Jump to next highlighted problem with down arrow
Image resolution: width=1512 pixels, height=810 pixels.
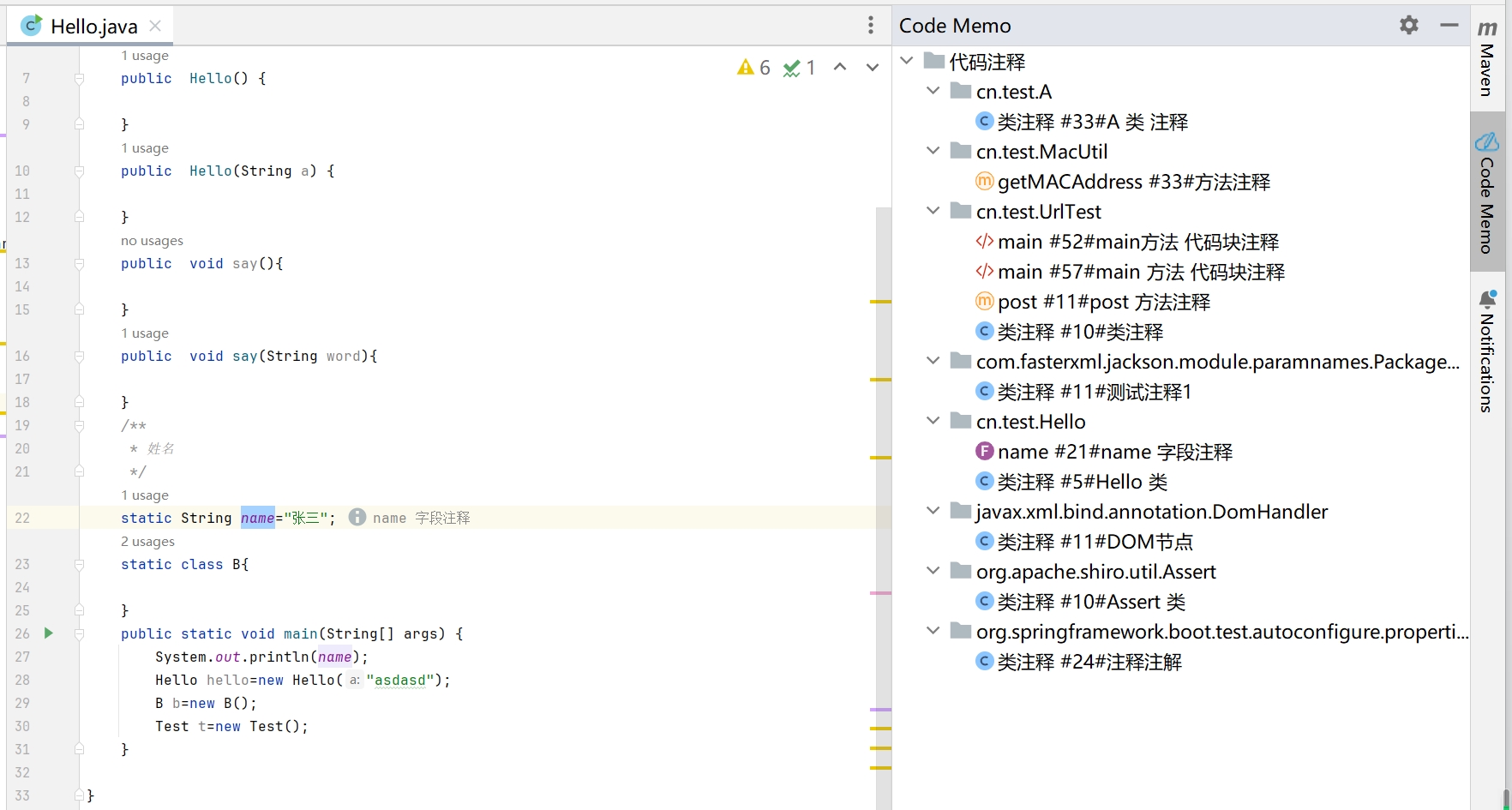872,67
